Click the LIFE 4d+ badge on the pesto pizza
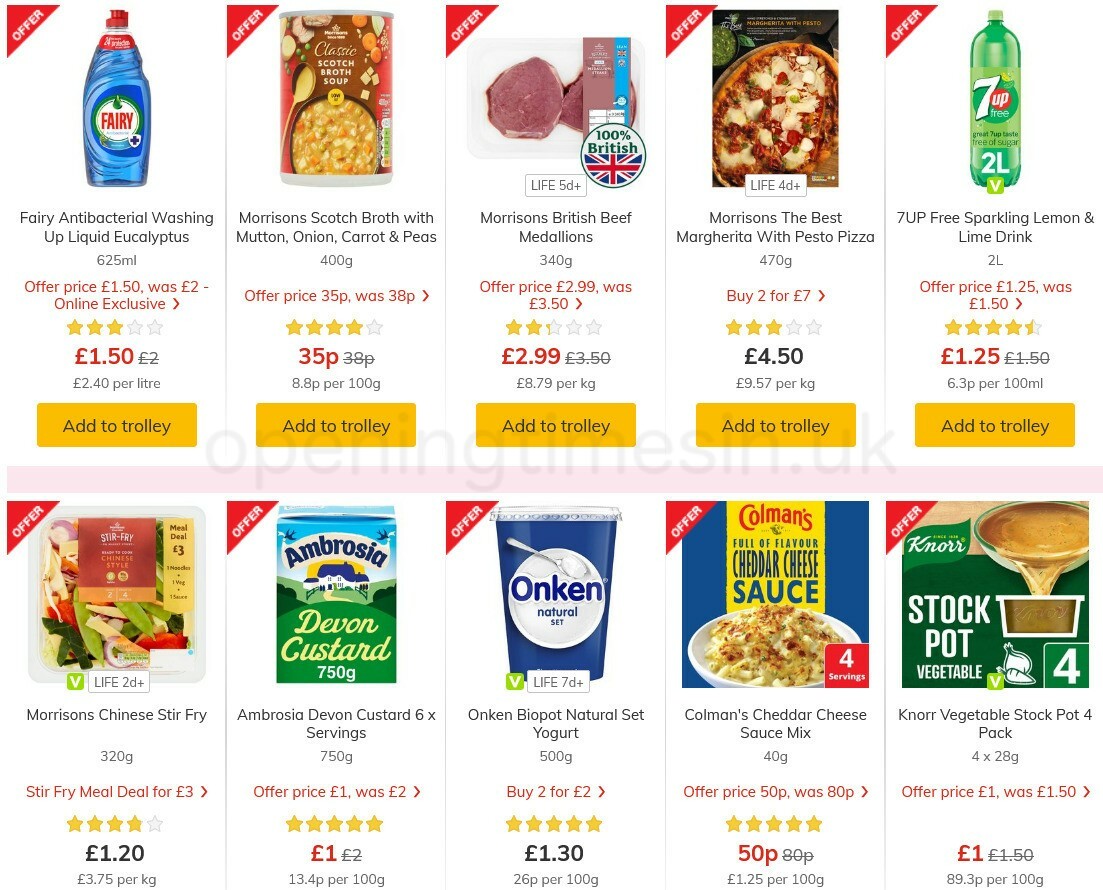 (776, 185)
